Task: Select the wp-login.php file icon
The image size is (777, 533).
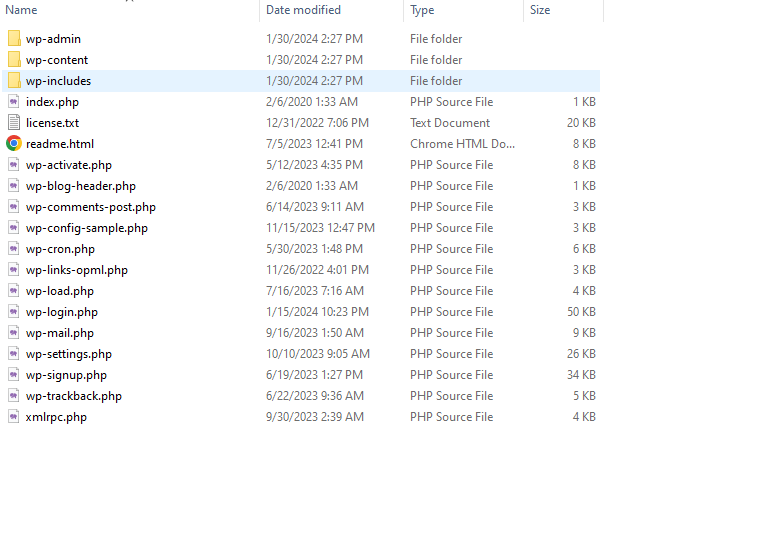Action: 14,312
